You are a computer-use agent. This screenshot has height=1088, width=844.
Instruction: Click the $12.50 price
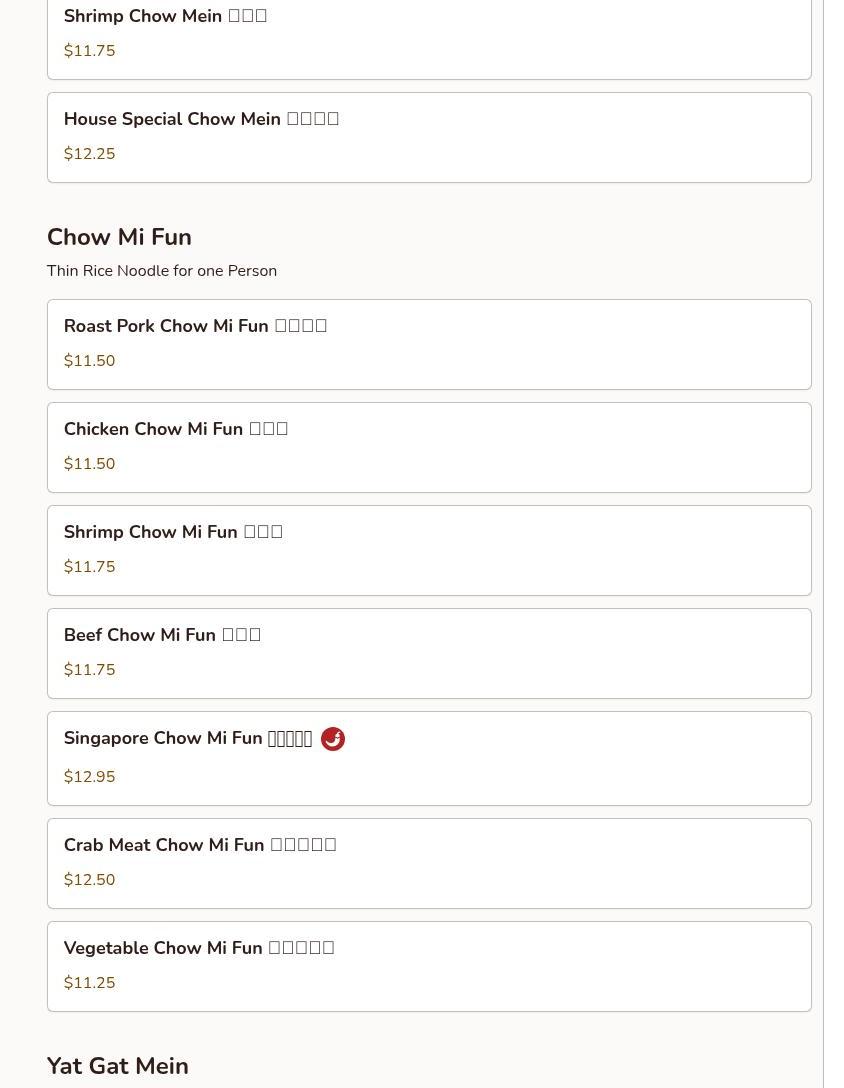click(x=89, y=880)
